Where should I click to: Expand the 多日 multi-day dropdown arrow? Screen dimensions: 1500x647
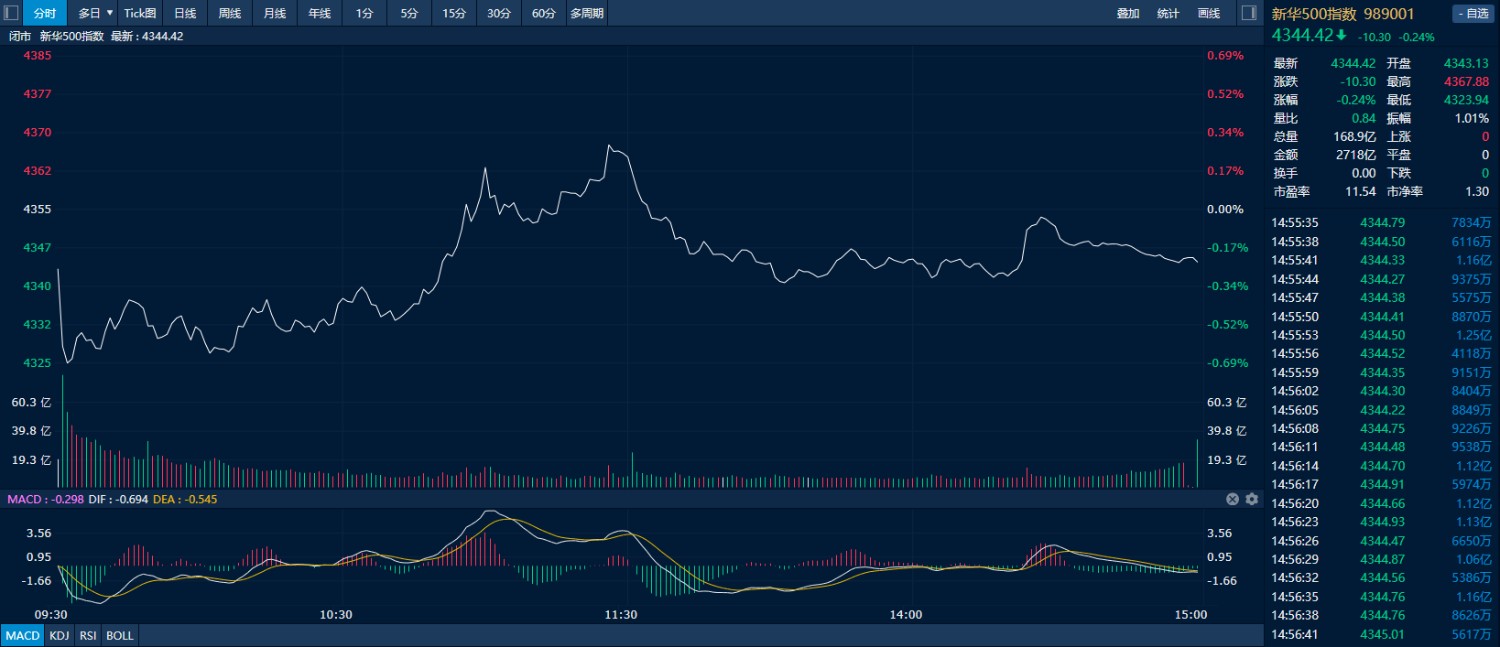pos(110,13)
